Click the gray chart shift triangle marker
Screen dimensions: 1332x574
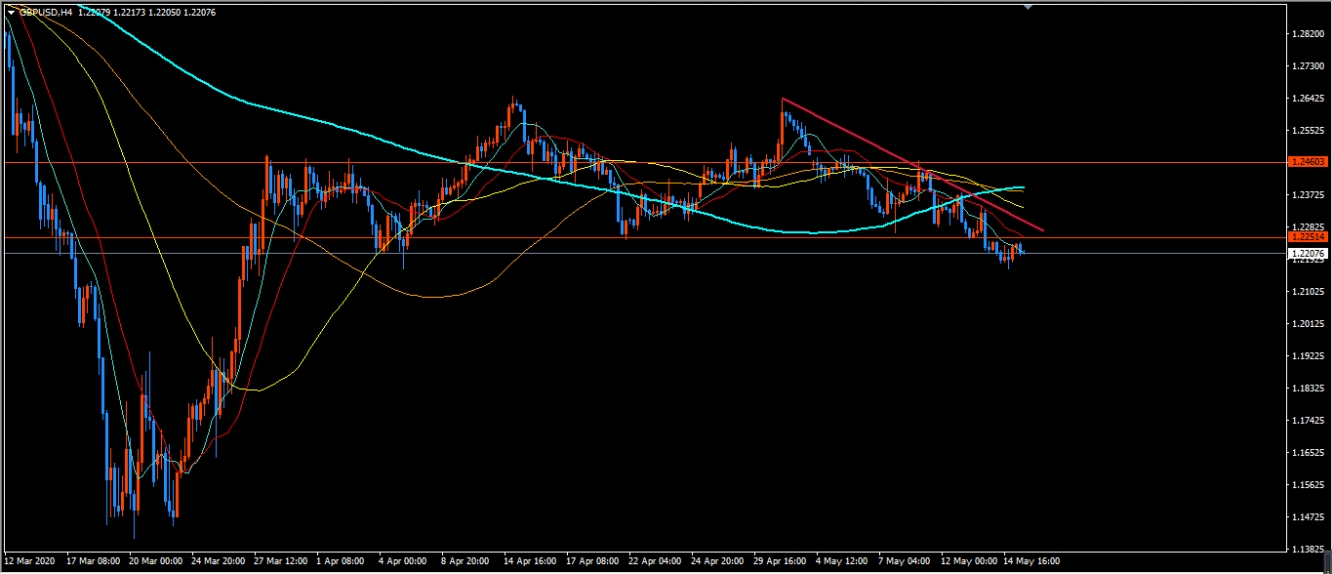tap(1027, 7)
